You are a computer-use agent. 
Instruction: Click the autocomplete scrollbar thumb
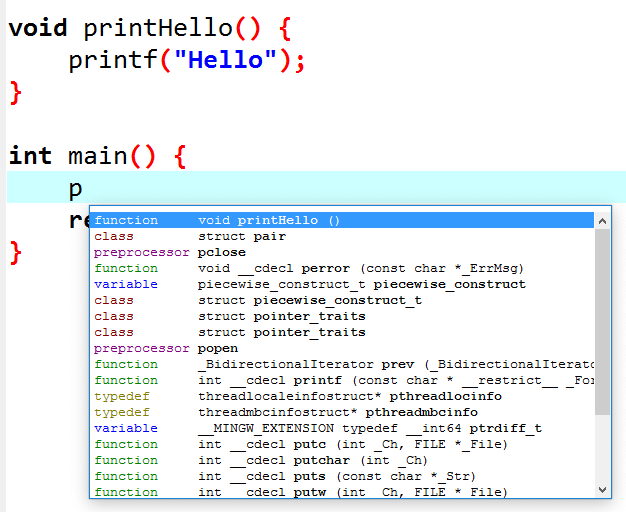click(x=602, y=321)
